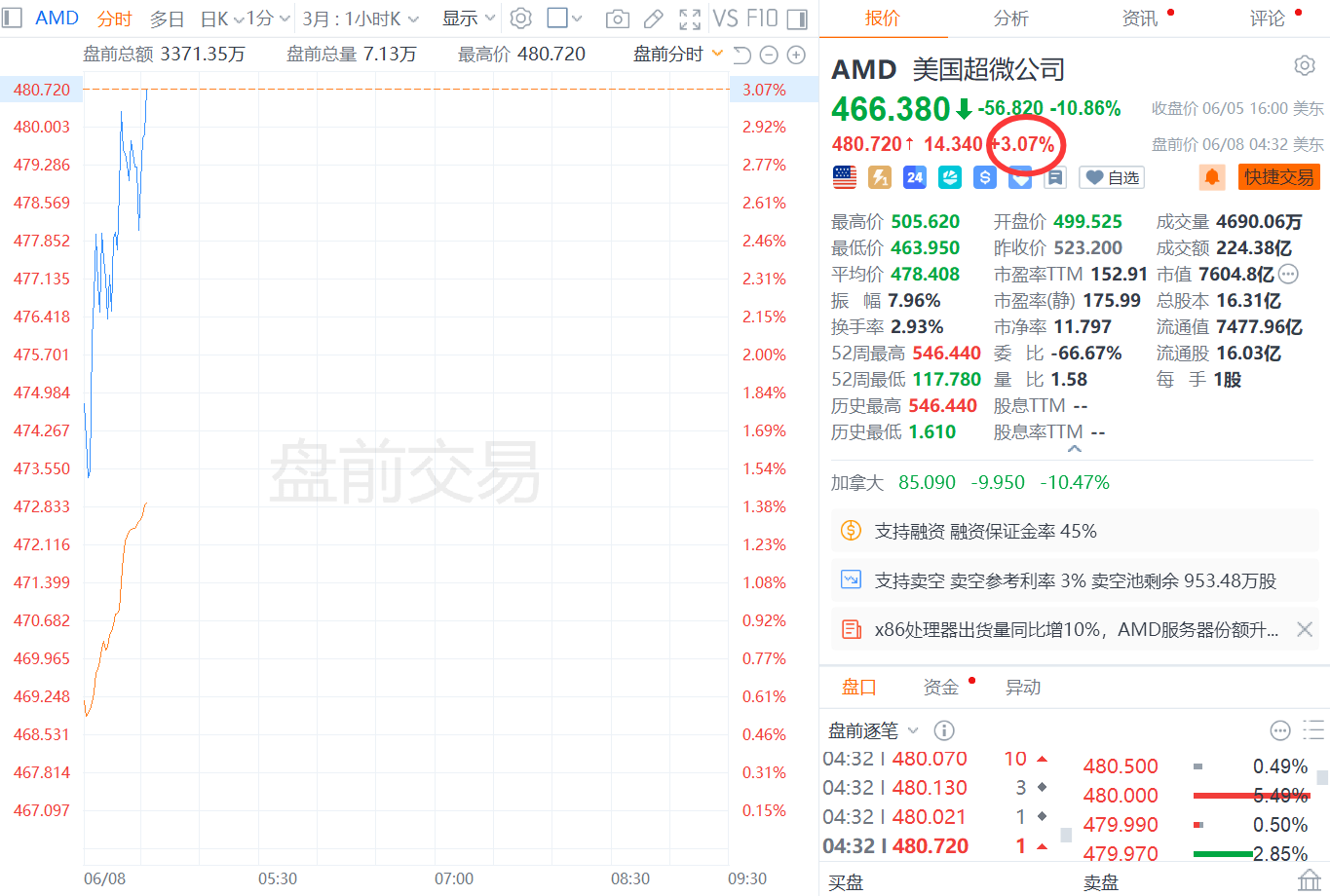
Task: Open the market cap more-info circle
Action: pos(1288,274)
